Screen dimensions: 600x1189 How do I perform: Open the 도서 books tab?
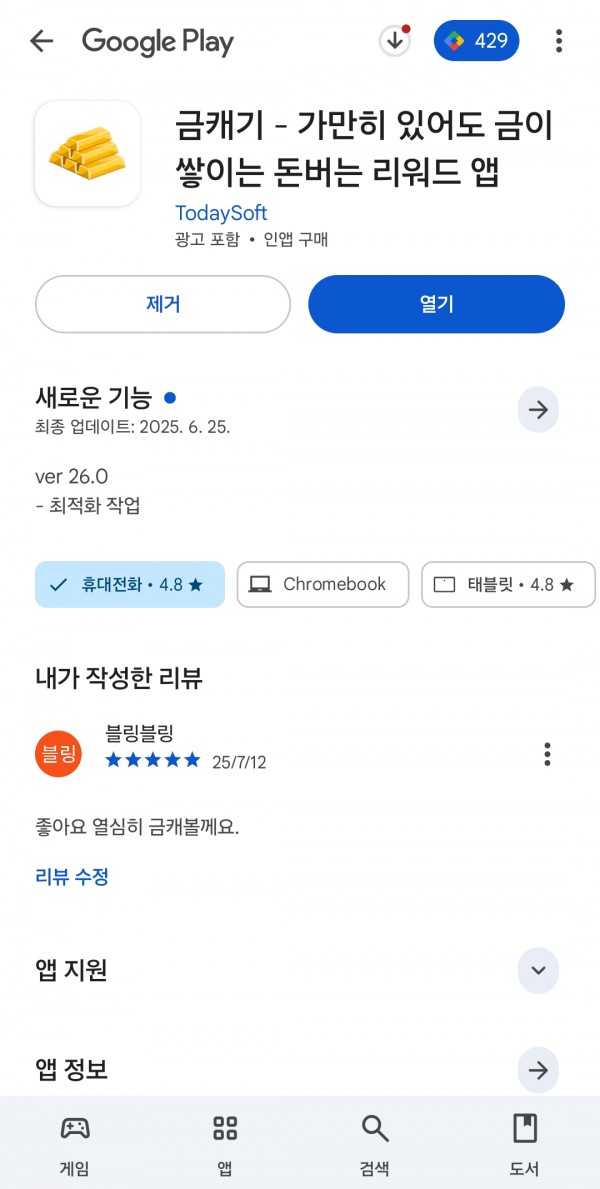(525, 1144)
